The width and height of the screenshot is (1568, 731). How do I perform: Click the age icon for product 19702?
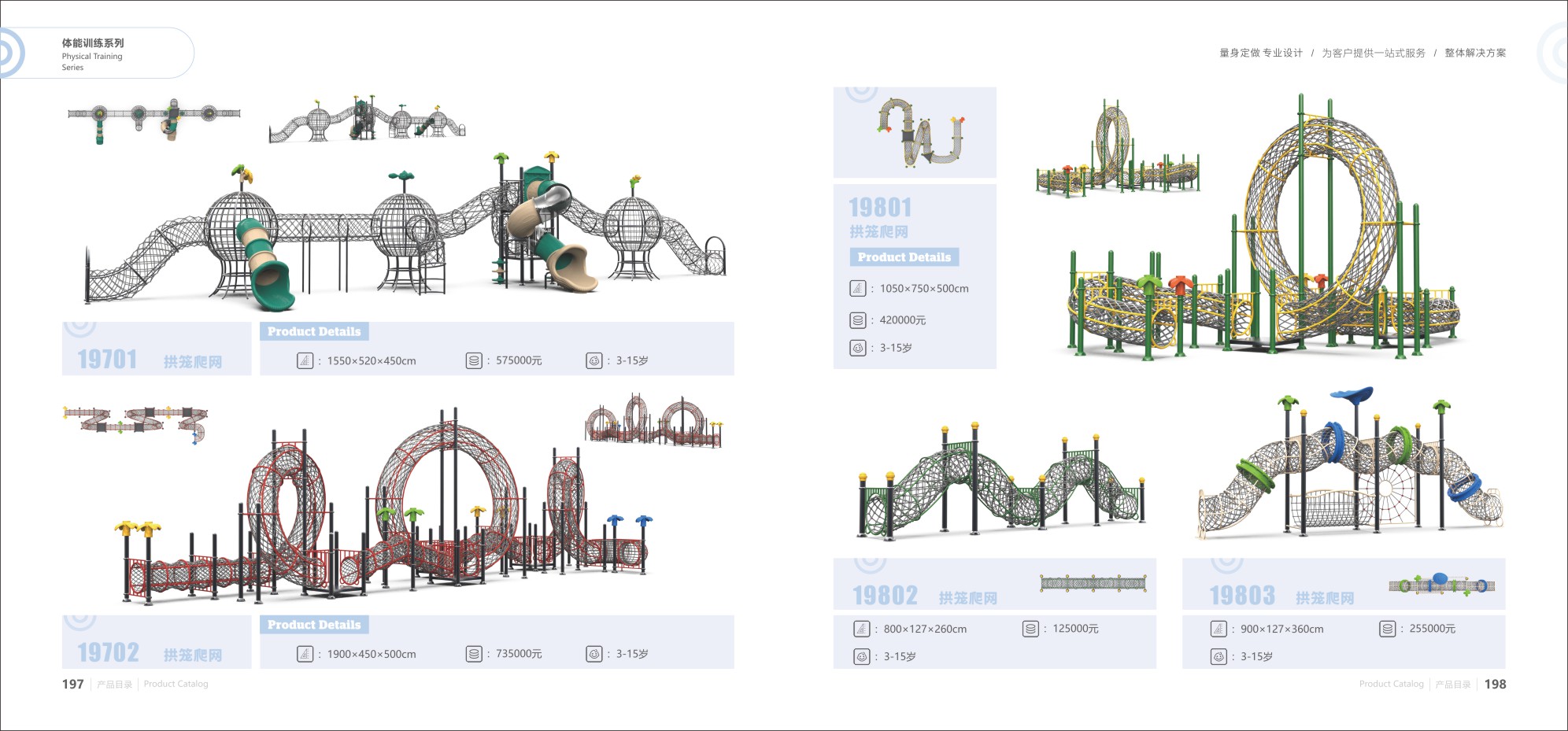coord(594,654)
